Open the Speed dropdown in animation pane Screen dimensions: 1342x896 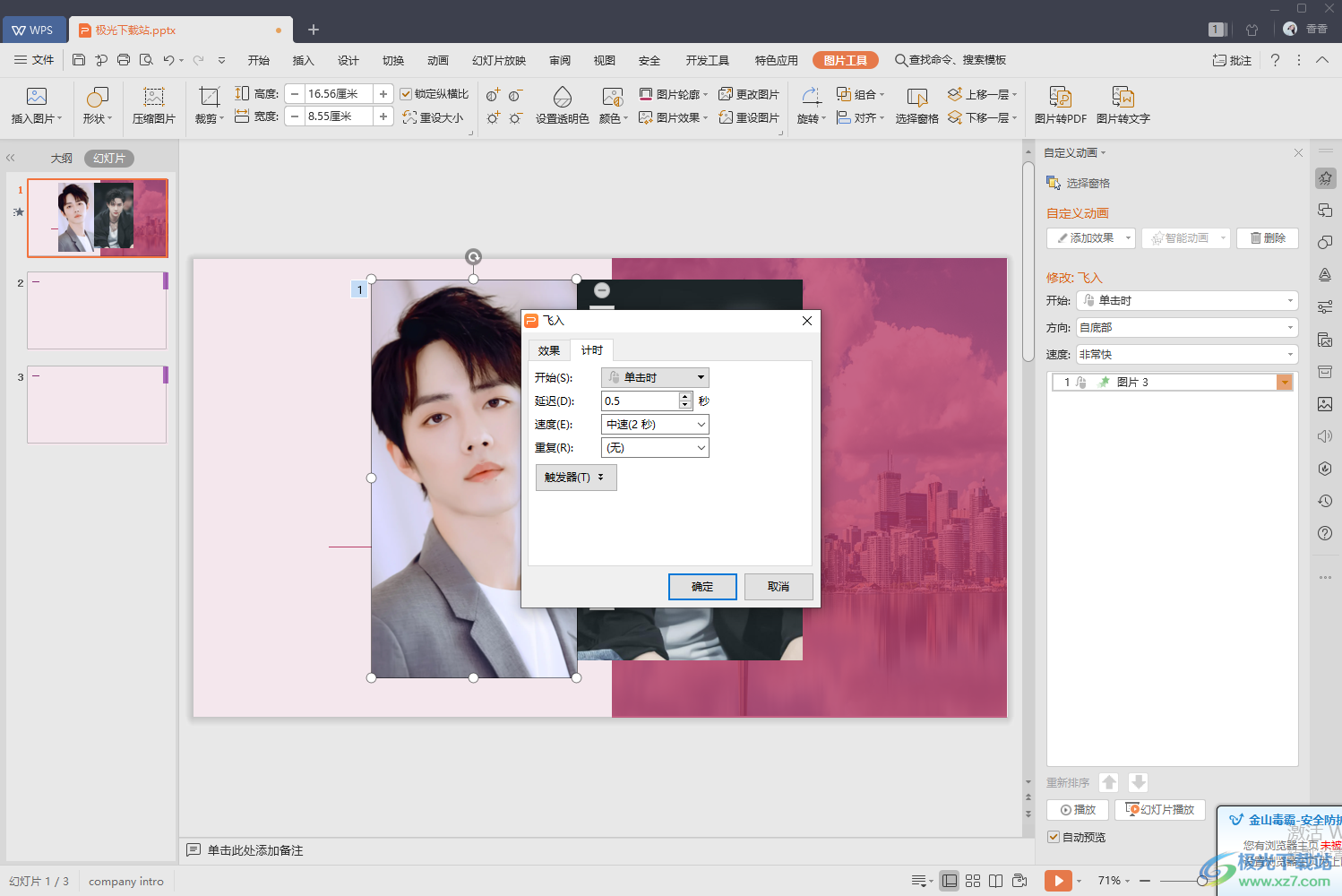tap(1187, 354)
